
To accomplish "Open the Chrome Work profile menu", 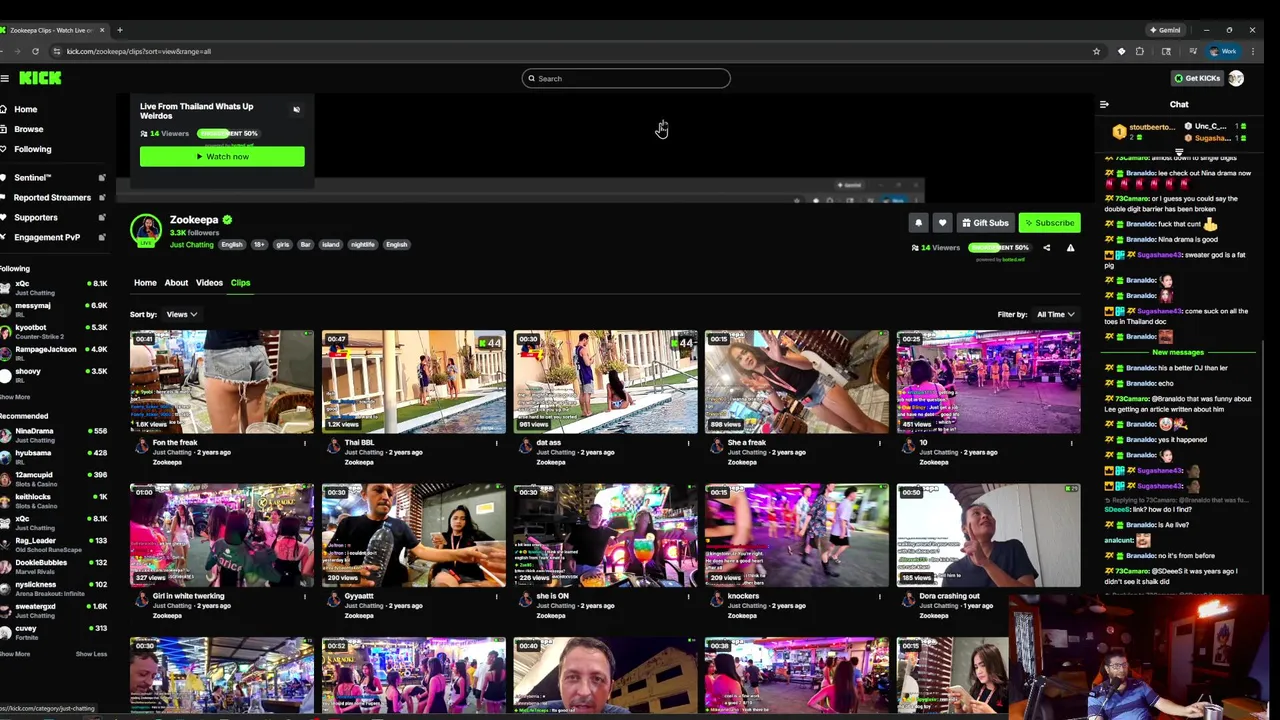I will click(1223, 51).
